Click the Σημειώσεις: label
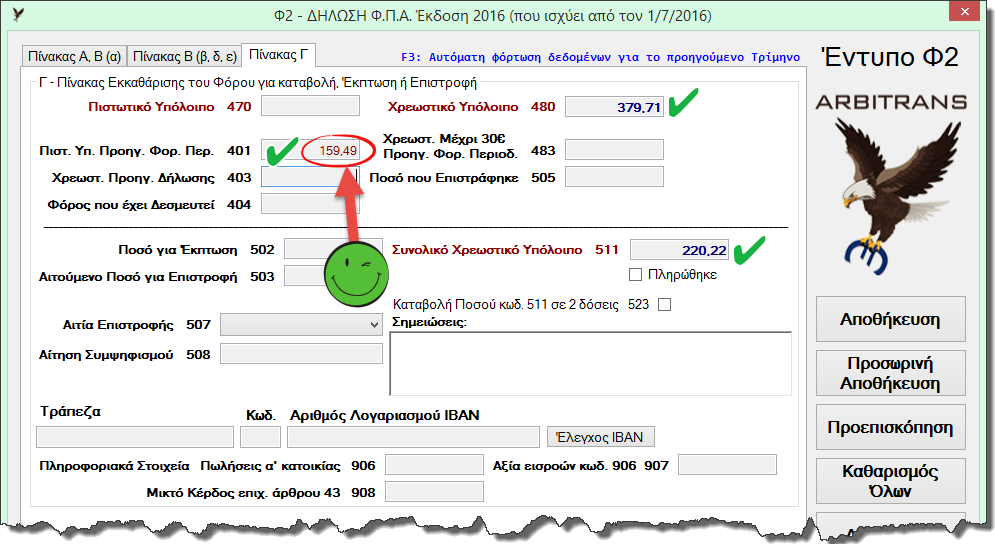Screen dimensions: 995x544 point(430,322)
